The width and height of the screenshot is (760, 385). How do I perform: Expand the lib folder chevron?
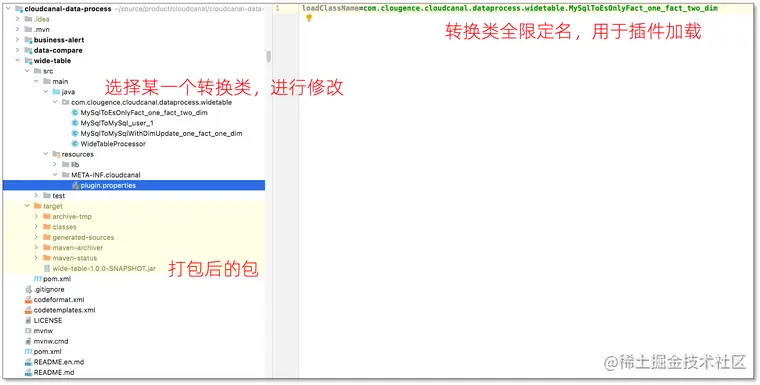pyautogui.click(x=55, y=164)
